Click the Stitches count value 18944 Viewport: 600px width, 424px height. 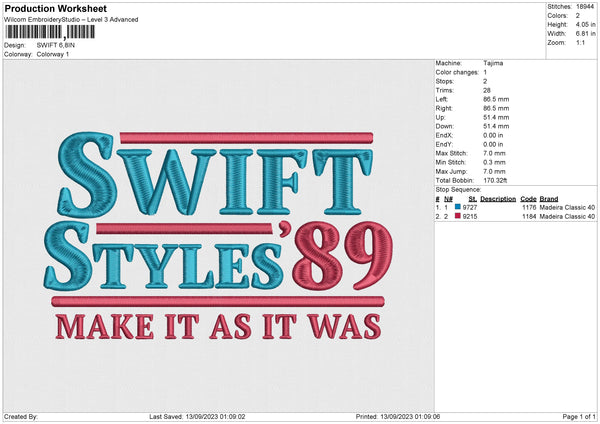tap(586, 5)
